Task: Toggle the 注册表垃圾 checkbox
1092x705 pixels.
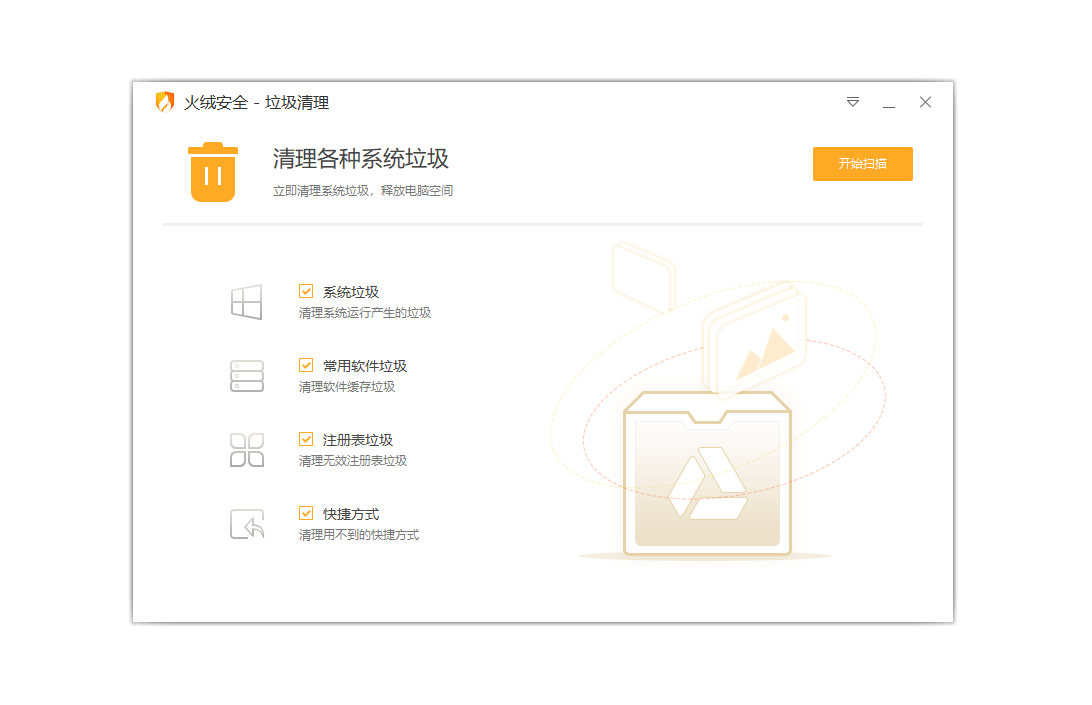Action: tap(306, 439)
